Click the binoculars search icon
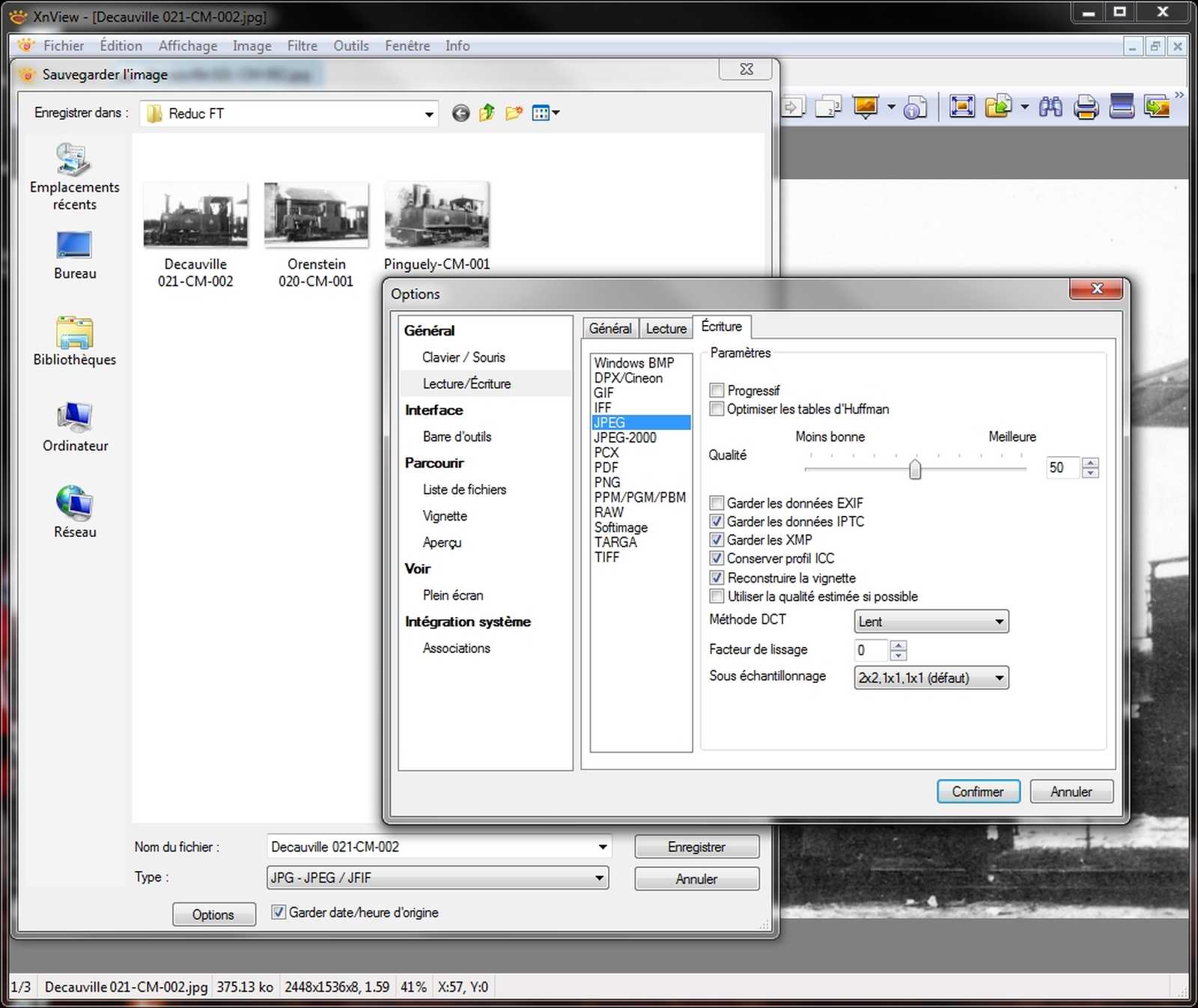Viewport: 1198px width, 1008px height. pos(1050,107)
